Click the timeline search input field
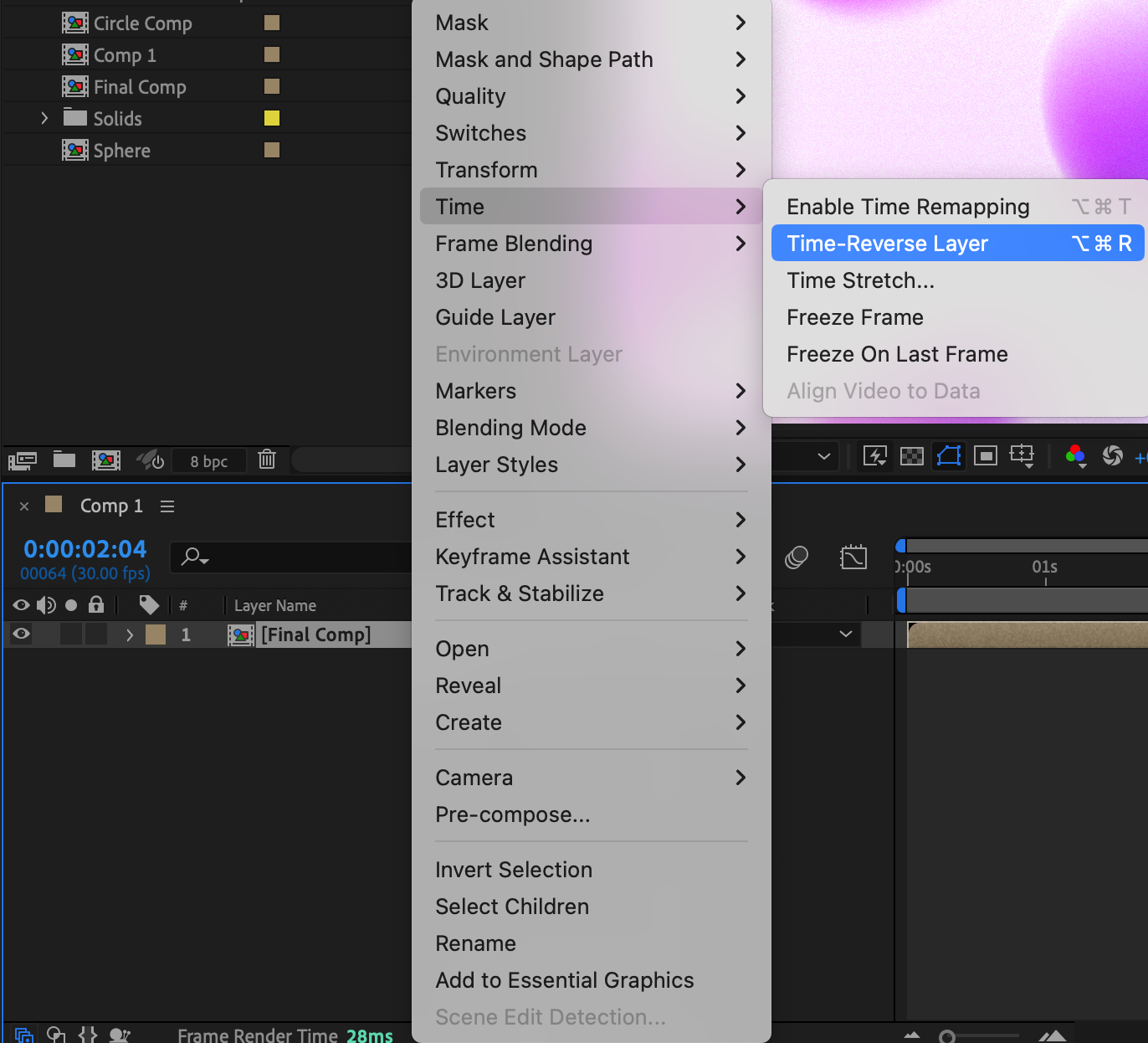Screen dimensions: 1148x1043 pyautogui.click(x=291, y=557)
